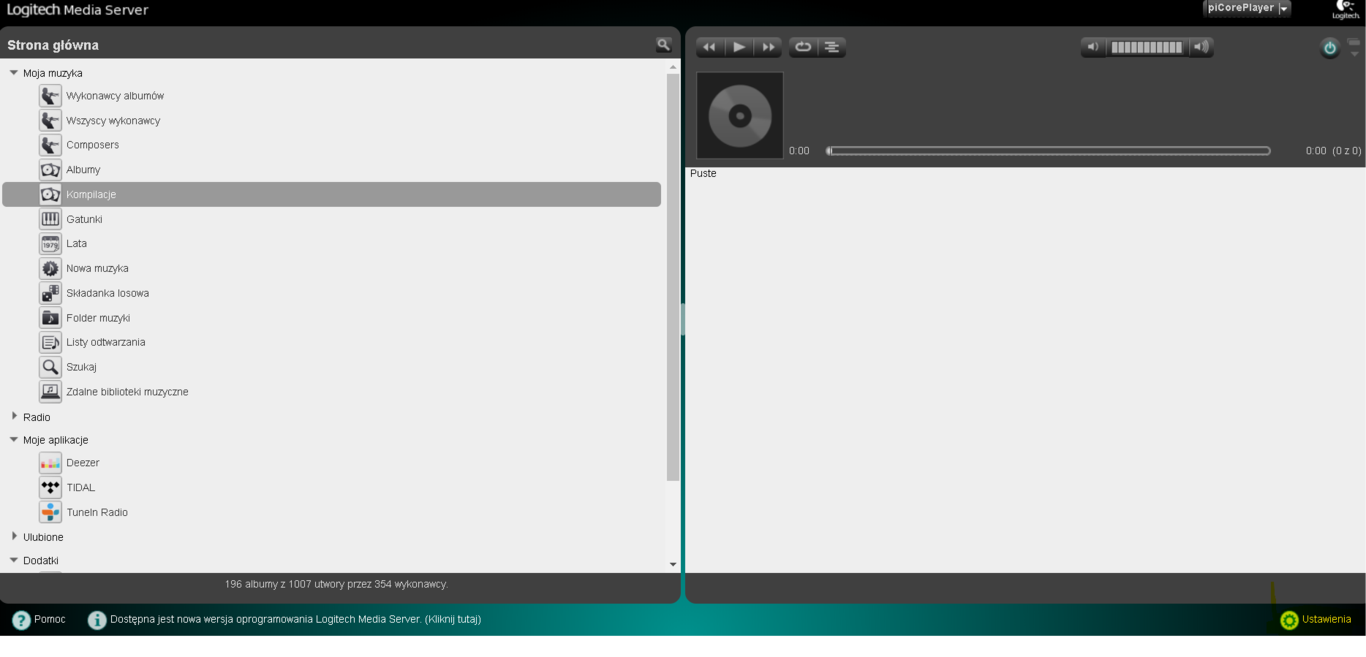Click the Puste empty playlist text
Screen dimensions: 1366x657
[x=703, y=174]
